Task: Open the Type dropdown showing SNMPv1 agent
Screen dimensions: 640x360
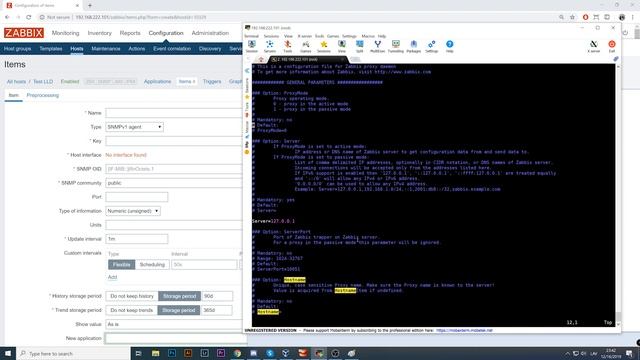Action: (x=134, y=127)
